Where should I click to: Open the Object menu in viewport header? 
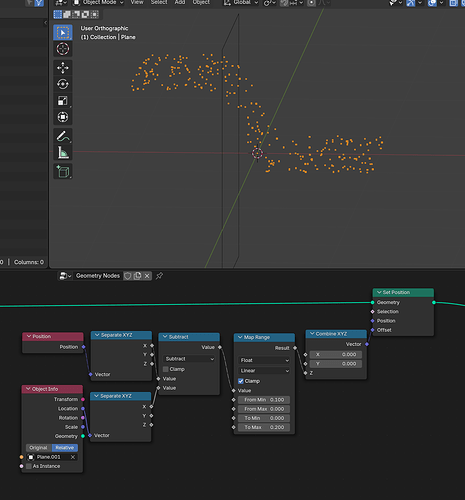point(201,2)
